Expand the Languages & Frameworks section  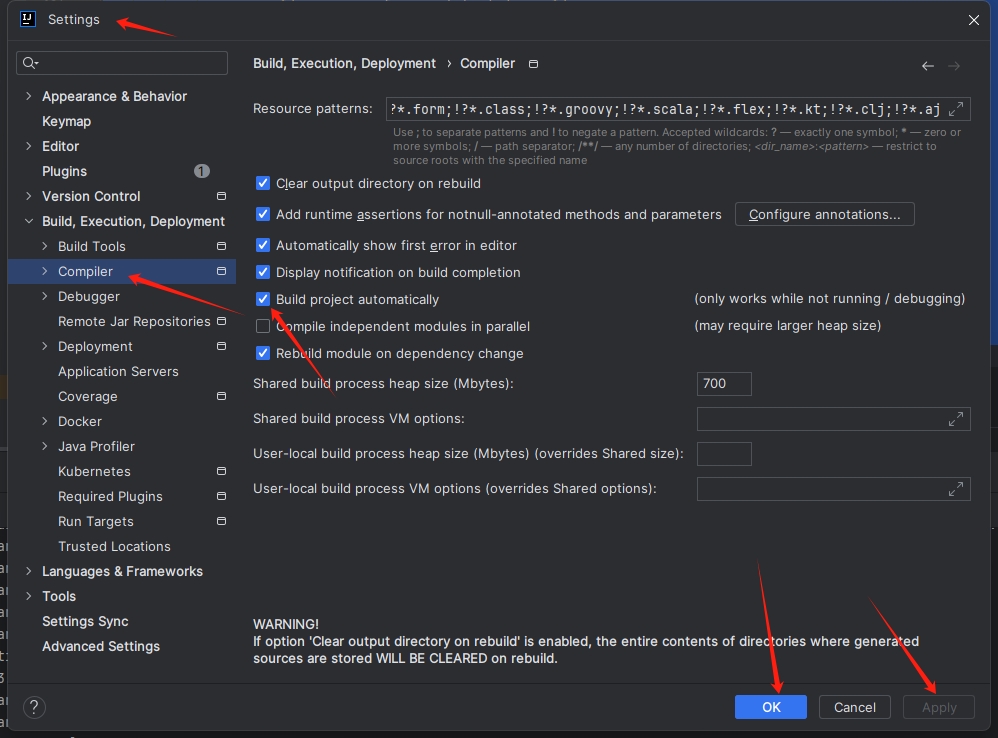pyautogui.click(x=28, y=571)
